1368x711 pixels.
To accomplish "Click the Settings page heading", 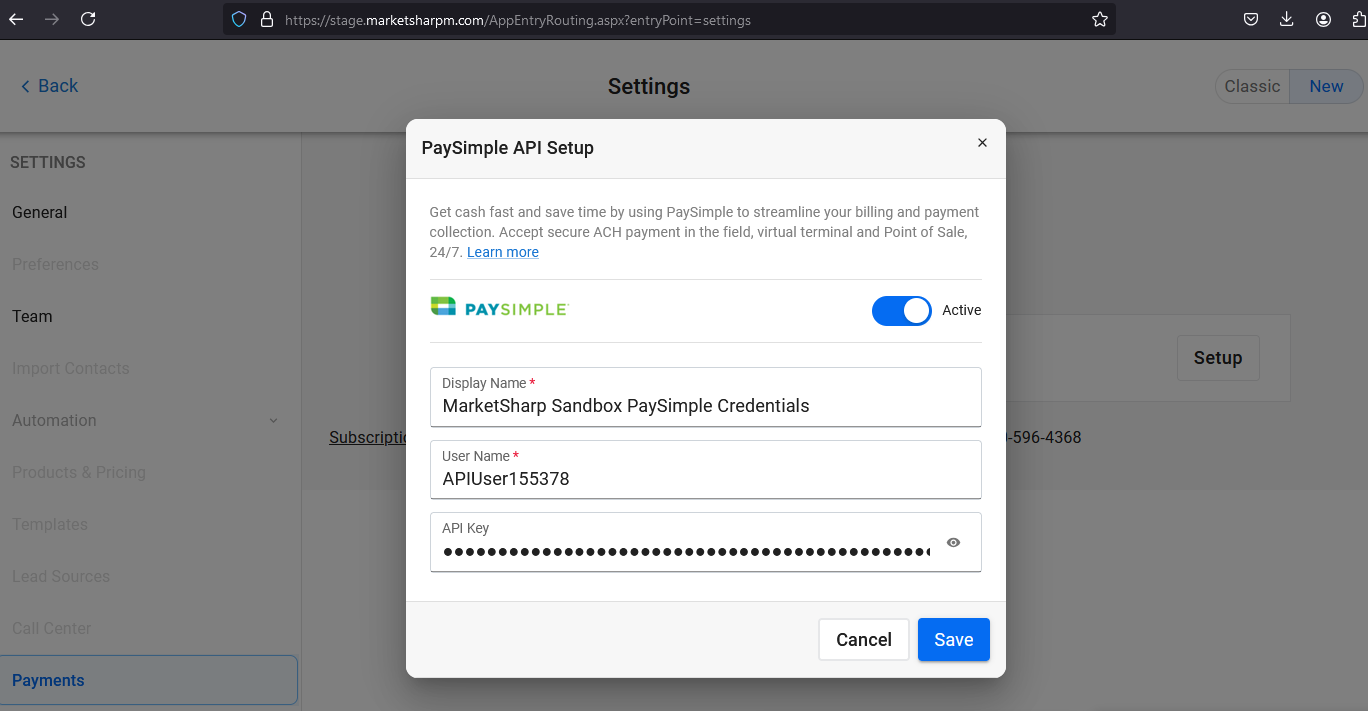I will (x=649, y=87).
